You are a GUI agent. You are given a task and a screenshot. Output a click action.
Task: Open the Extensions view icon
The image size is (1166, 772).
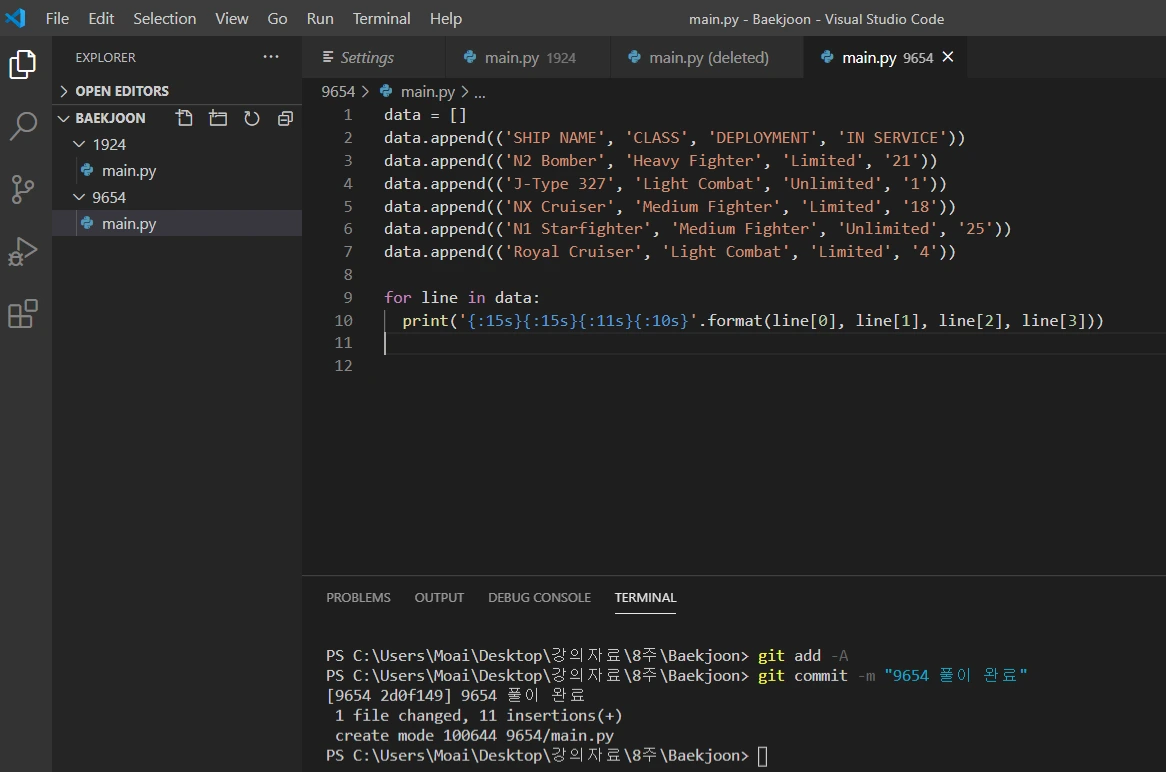(x=22, y=314)
